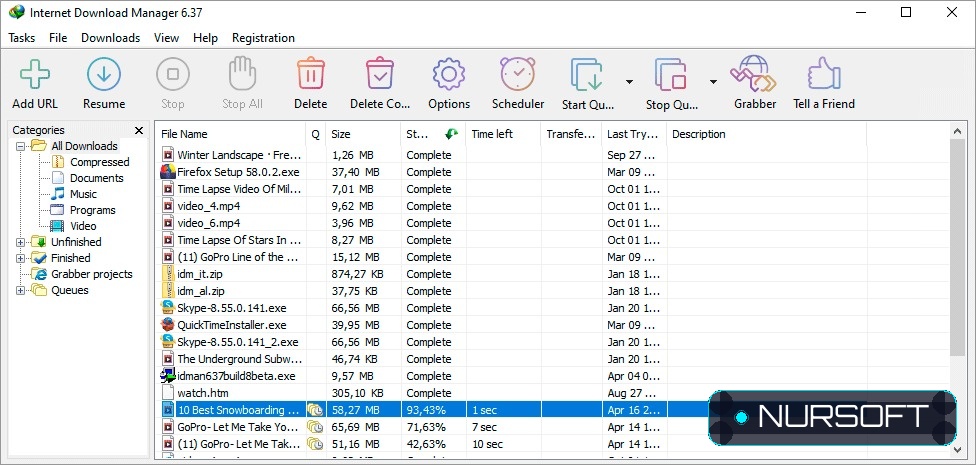
Task: Expand the Finished category node
Action: click(x=21, y=258)
